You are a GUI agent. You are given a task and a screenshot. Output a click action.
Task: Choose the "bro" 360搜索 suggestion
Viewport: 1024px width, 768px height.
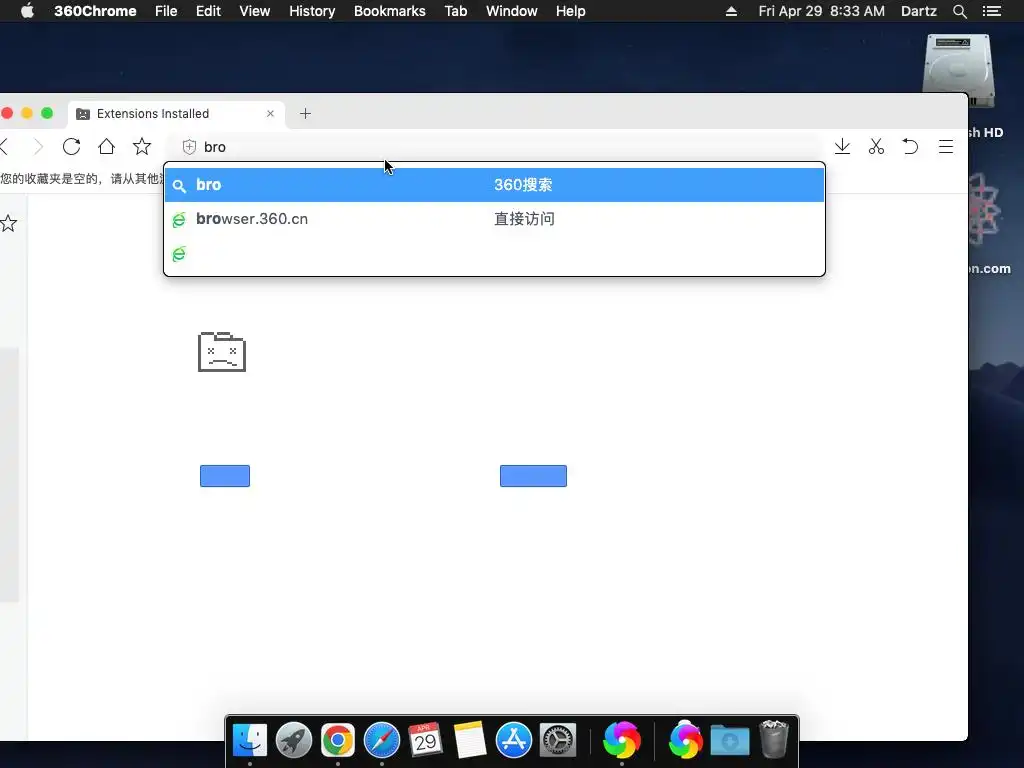494,185
